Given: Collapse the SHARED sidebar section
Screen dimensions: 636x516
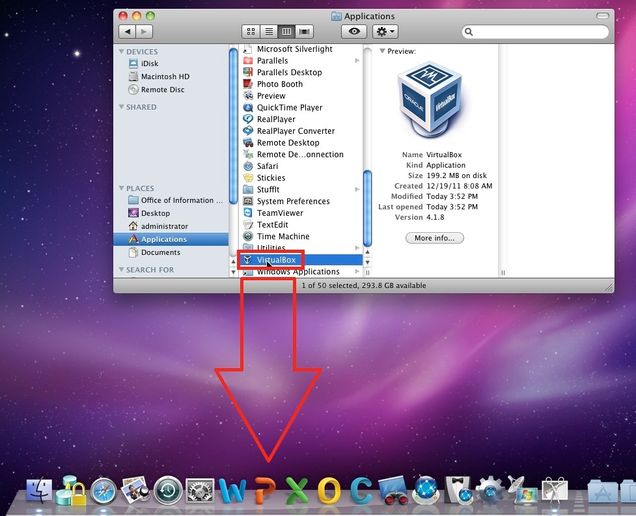Looking at the screenshot, I should click(x=121, y=107).
